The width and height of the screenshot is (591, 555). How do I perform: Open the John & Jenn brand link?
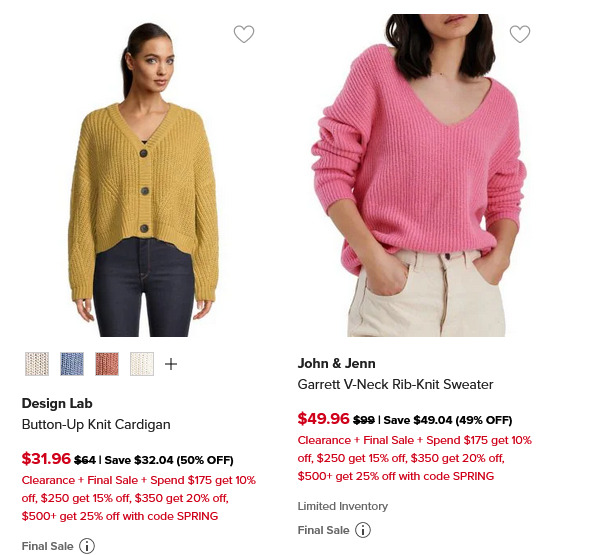(x=336, y=363)
